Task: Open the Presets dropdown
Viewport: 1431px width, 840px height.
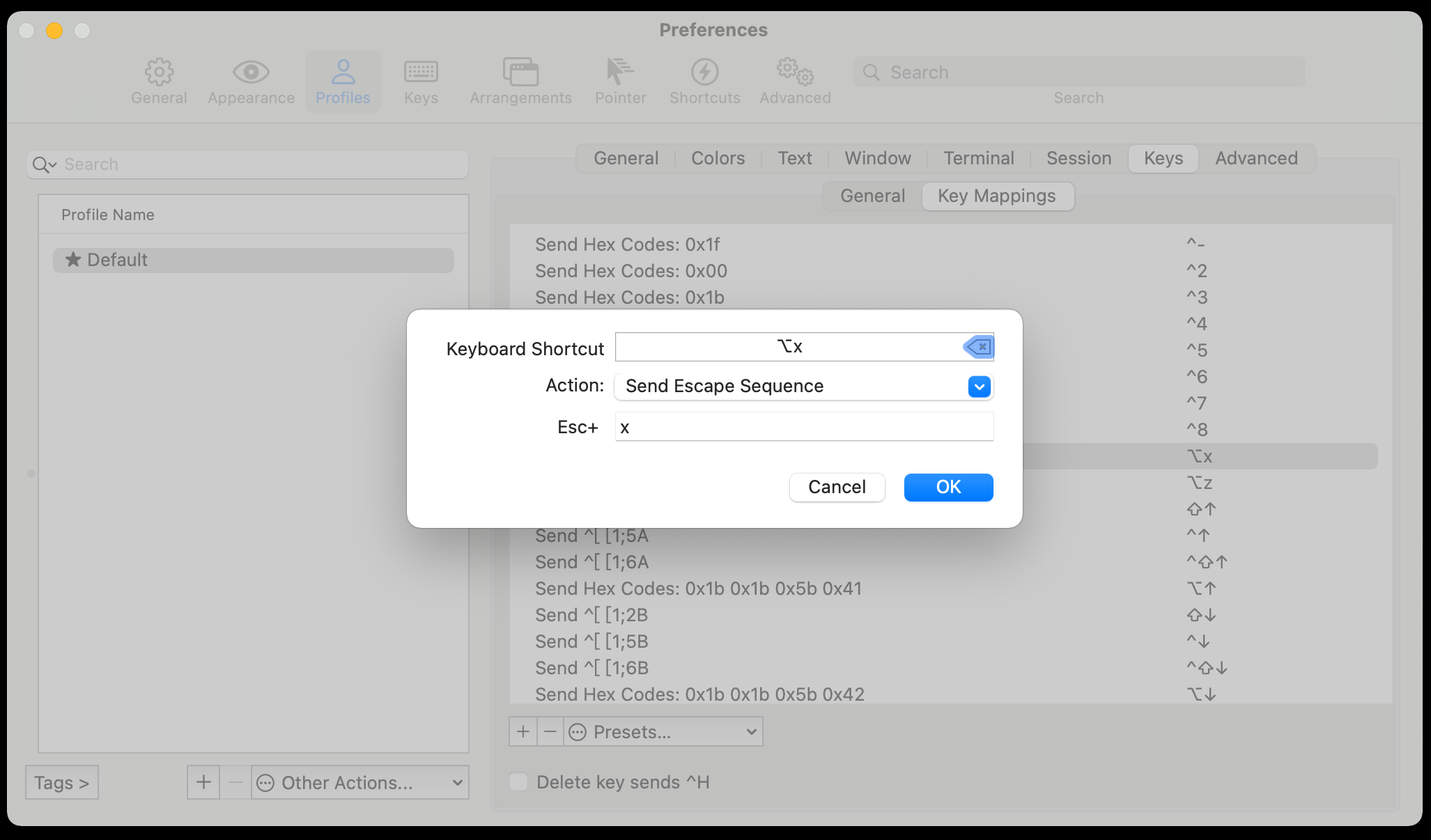Action: click(x=663, y=732)
